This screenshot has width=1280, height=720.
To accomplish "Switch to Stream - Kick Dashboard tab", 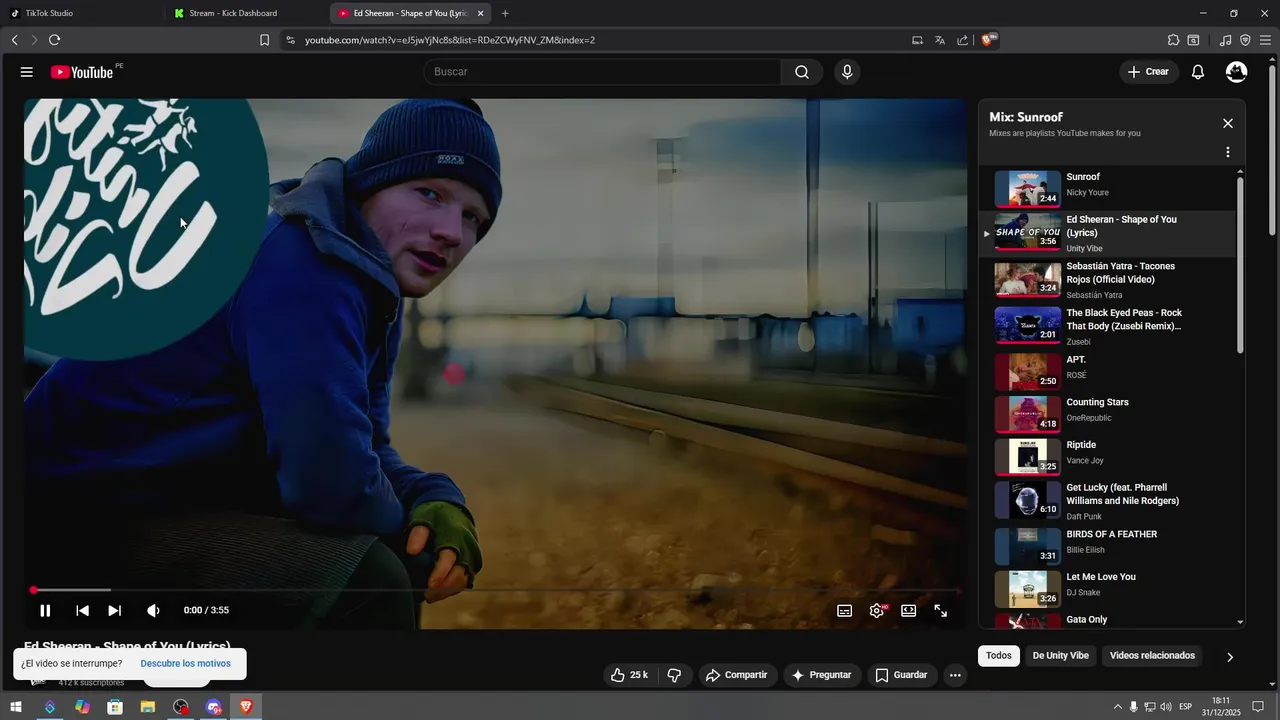I will click(245, 13).
